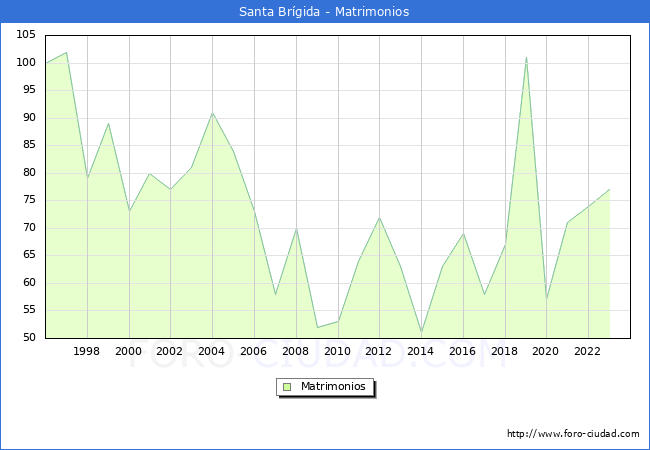Click the x-axis year 2020
The height and width of the screenshot is (450, 650).
546,351
